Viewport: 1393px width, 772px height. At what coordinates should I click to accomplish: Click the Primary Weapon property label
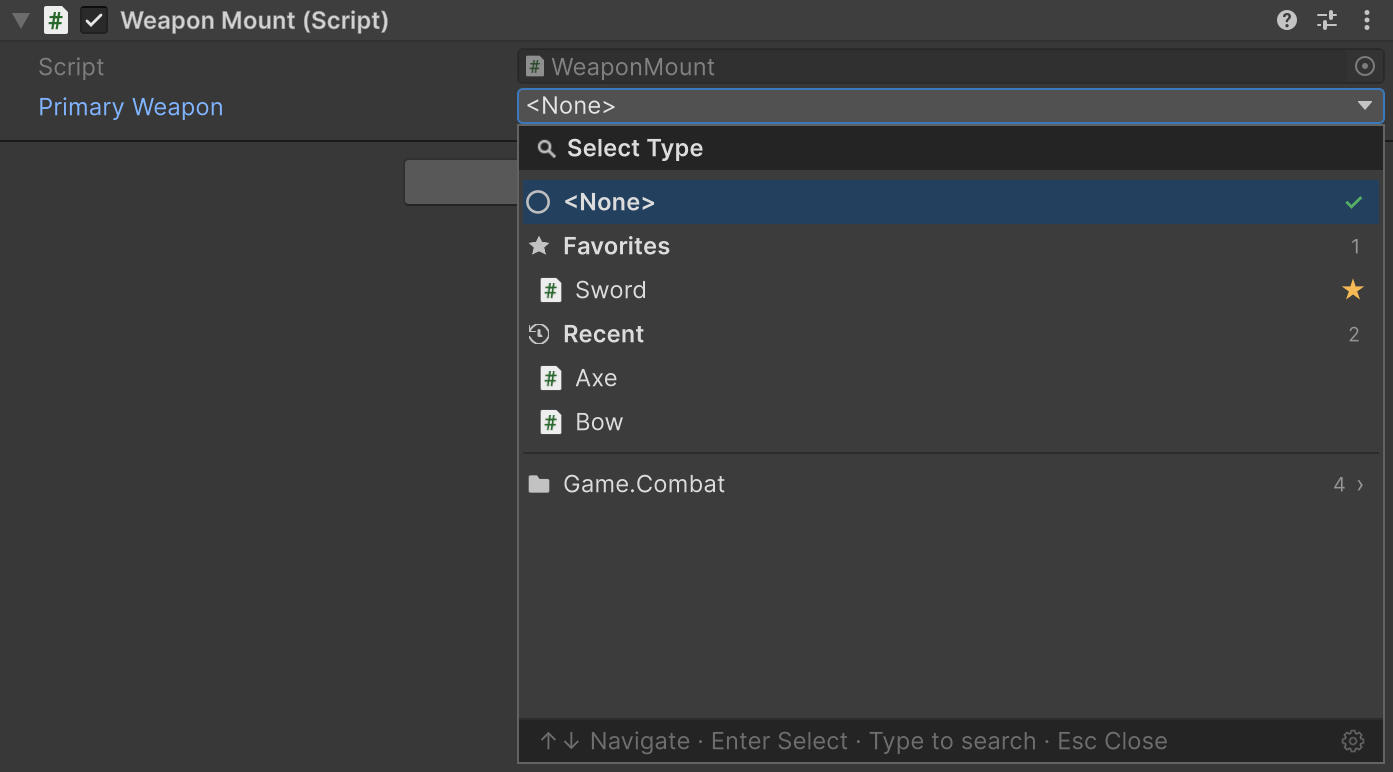(x=131, y=107)
